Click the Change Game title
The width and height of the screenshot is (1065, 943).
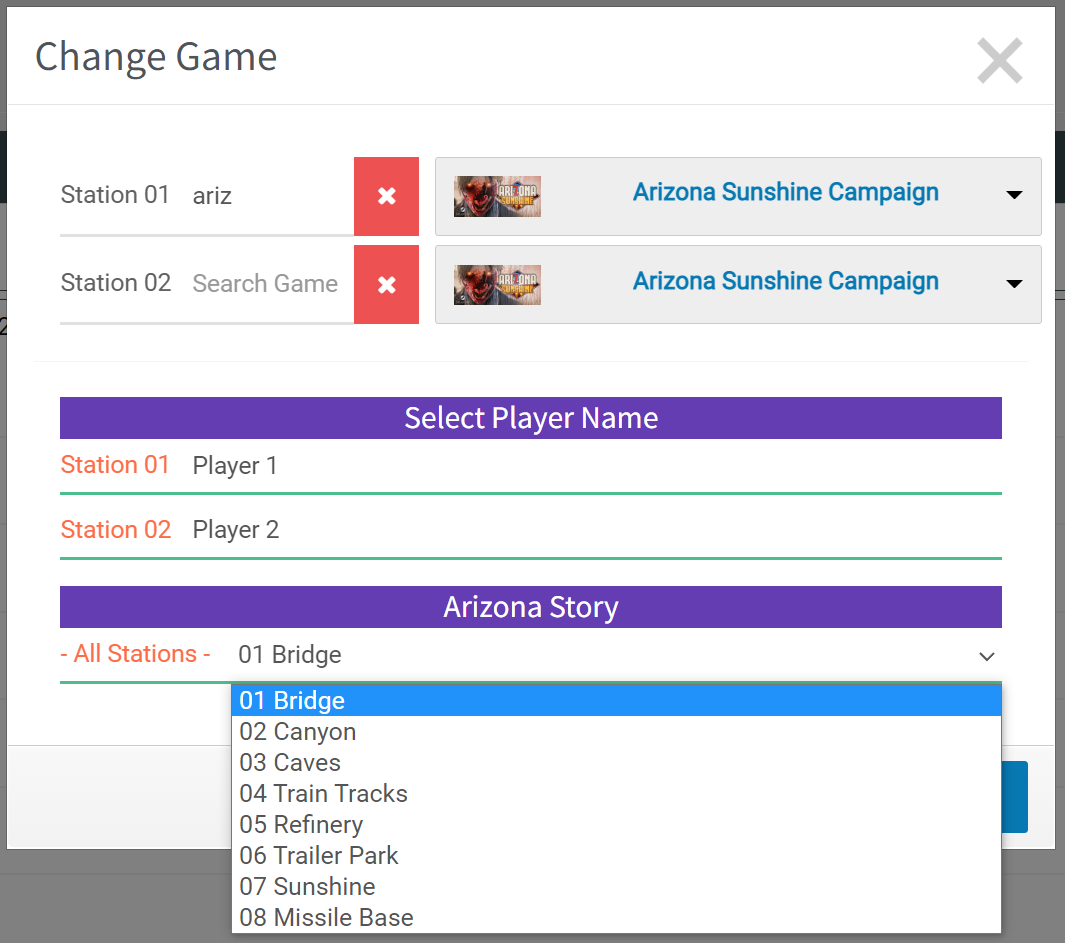pyautogui.click(x=156, y=56)
